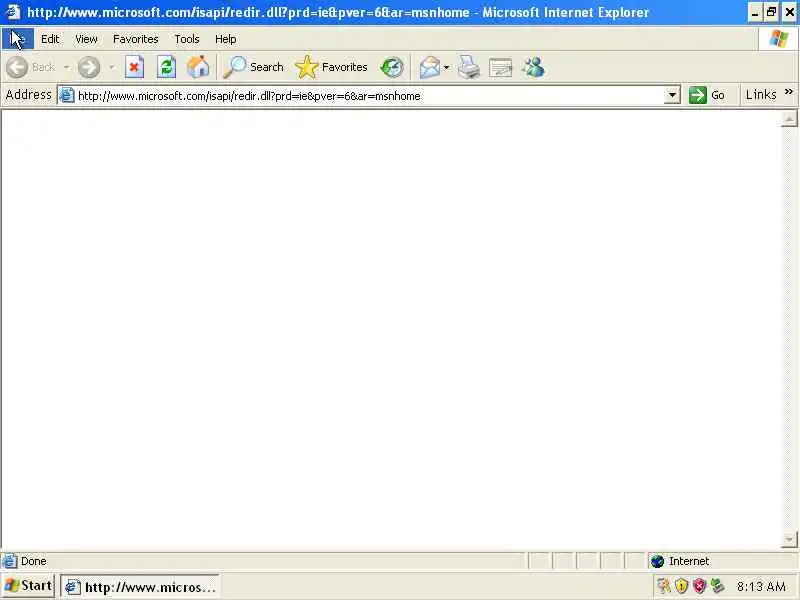Click the Internet zone globe icon
This screenshot has width=800, height=600.
[x=657, y=561]
